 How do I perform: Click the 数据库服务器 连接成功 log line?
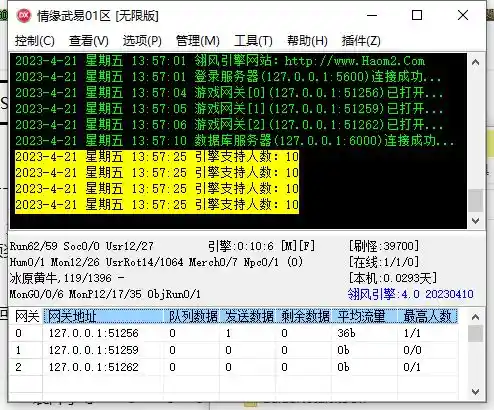[x=235, y=141]
